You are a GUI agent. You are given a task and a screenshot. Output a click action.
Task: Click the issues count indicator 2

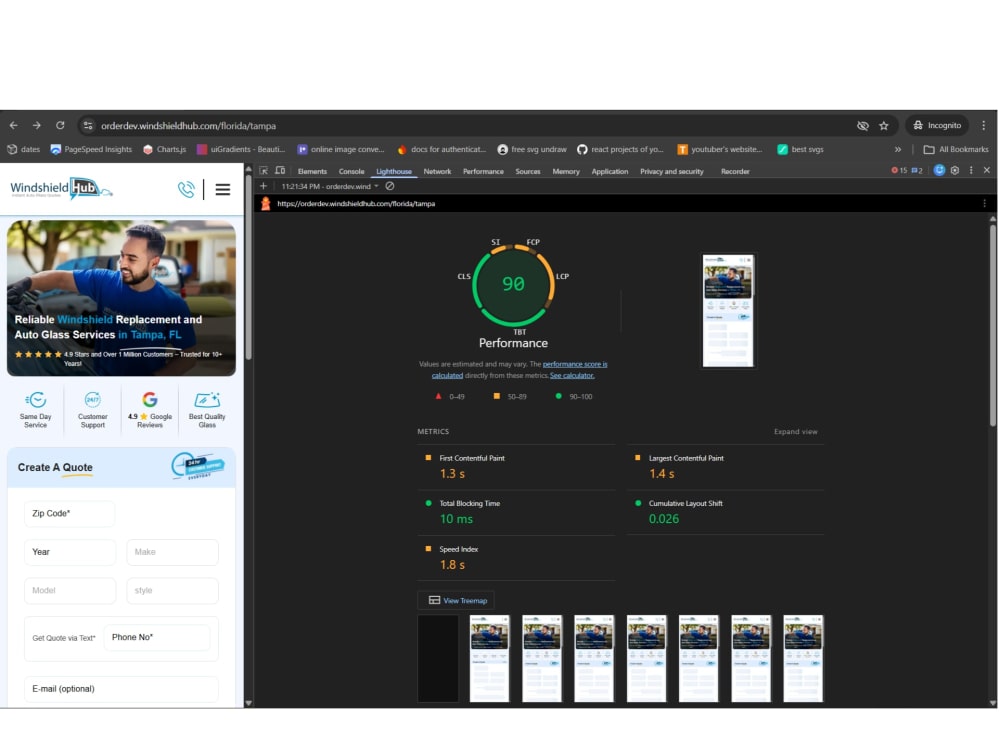917,170
